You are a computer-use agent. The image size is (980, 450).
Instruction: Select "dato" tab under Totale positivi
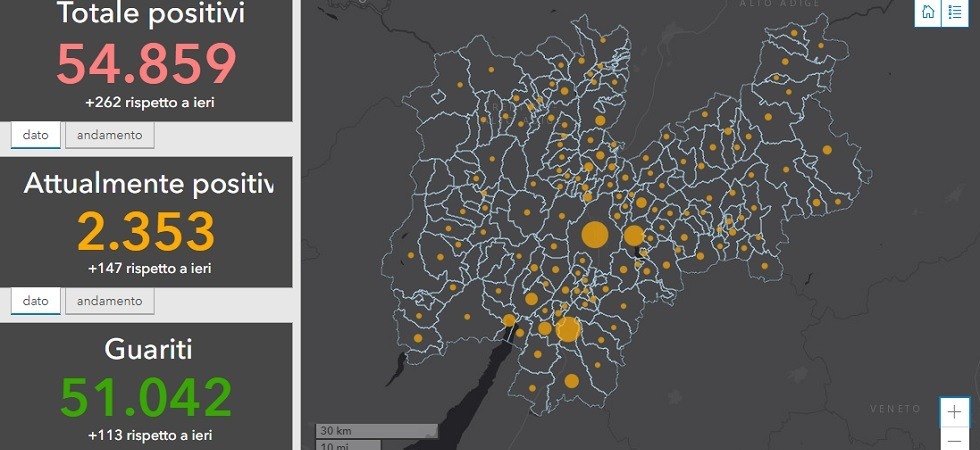(36, 135)
